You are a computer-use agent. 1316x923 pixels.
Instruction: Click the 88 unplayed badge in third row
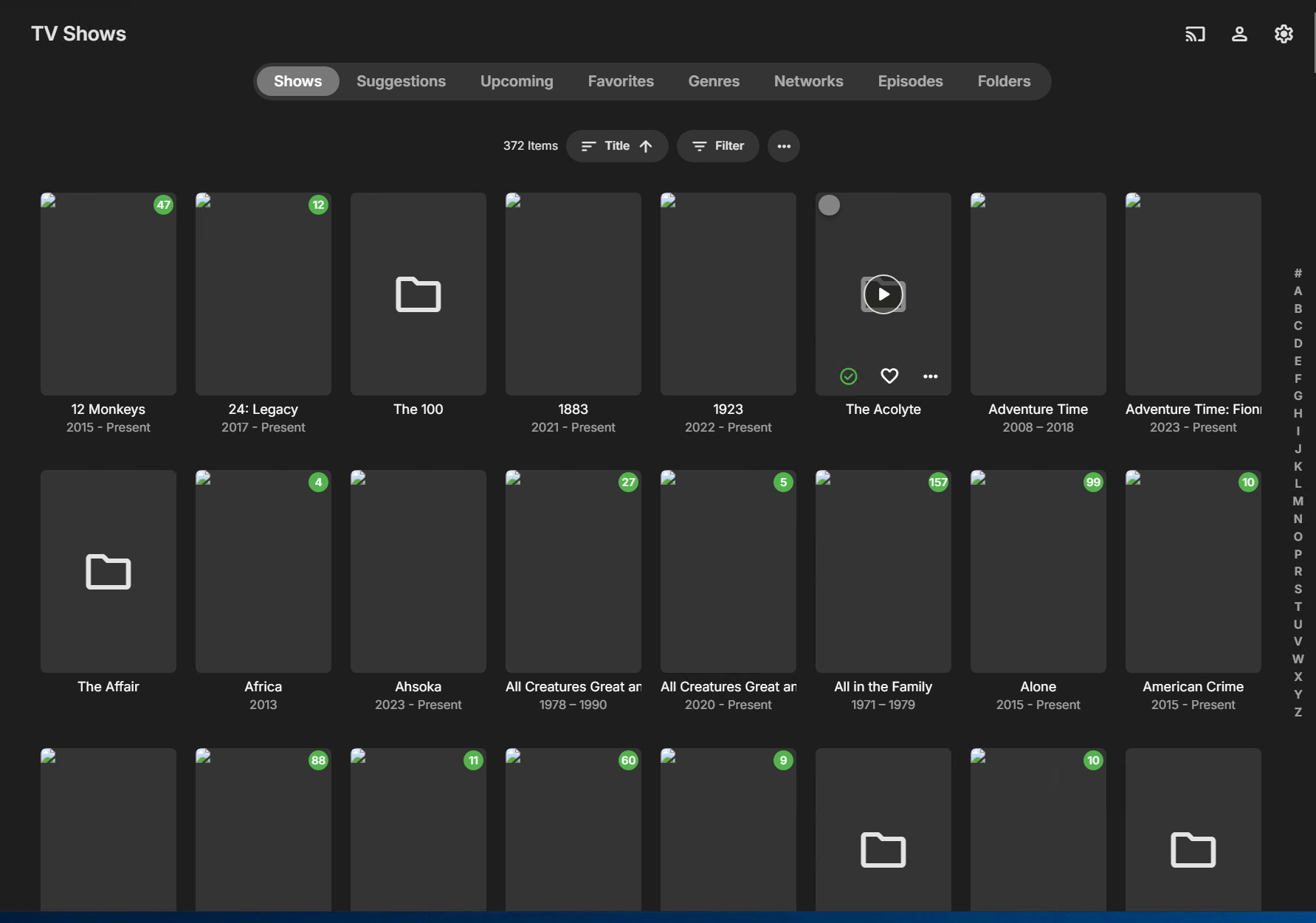click(318, 761)
